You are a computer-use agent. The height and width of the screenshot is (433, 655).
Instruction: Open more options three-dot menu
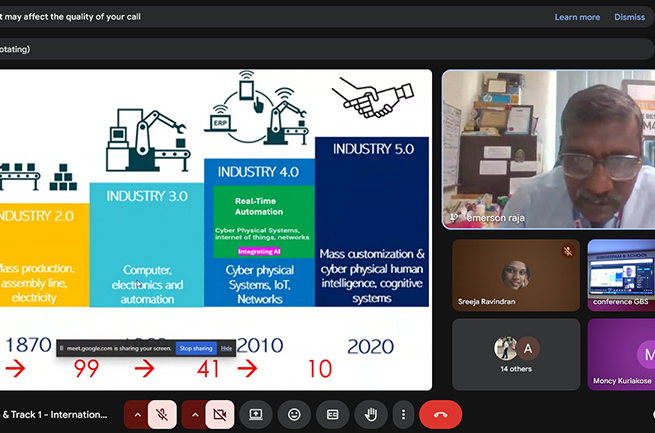click(403, 414)
